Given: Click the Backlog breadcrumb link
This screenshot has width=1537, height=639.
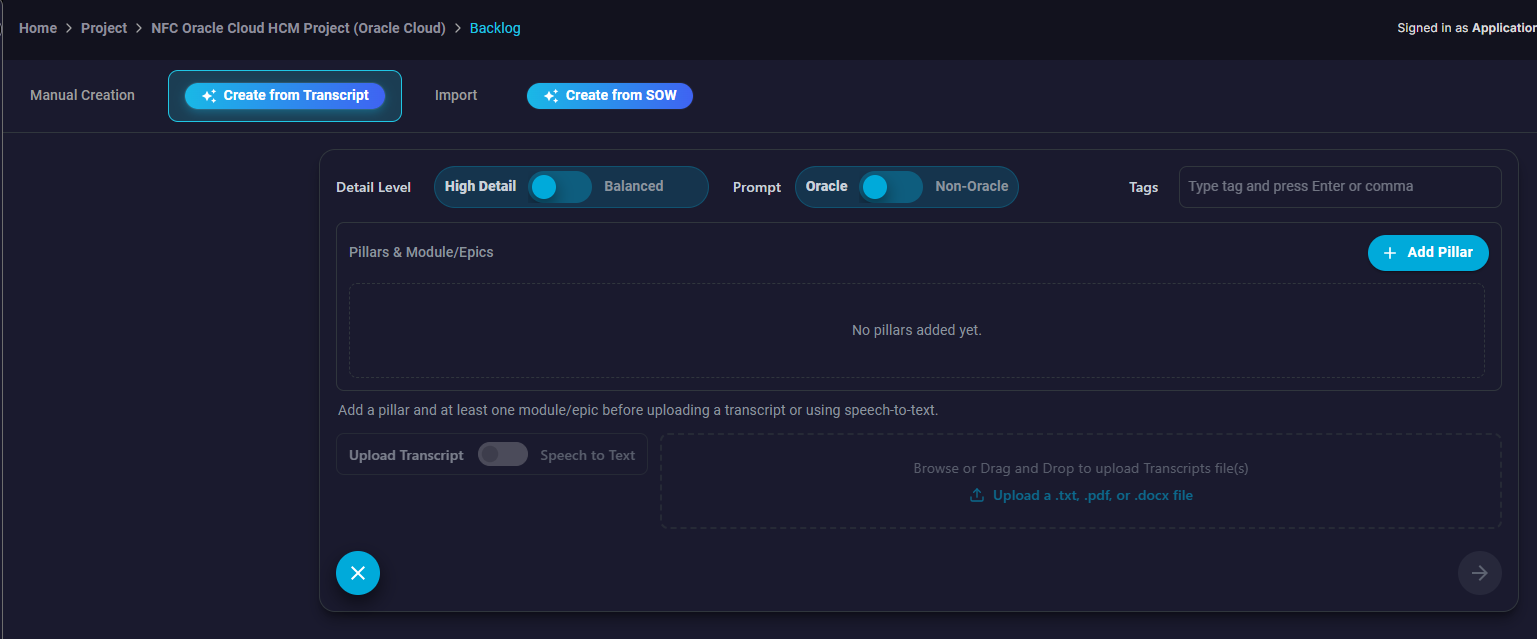Looking at the screenshot, I should coord(495,28).
